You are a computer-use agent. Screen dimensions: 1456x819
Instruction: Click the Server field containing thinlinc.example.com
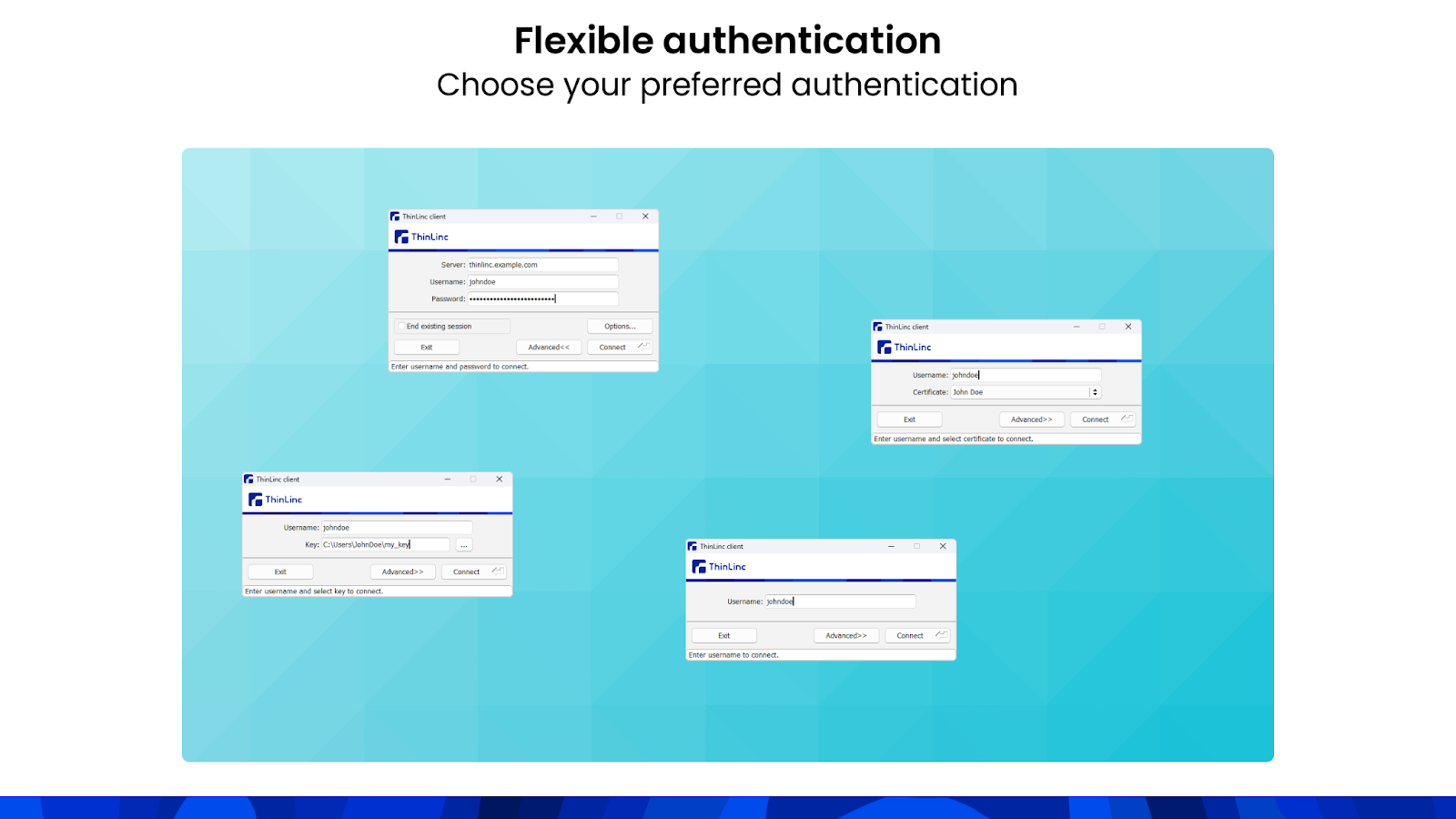click(542, 265)
